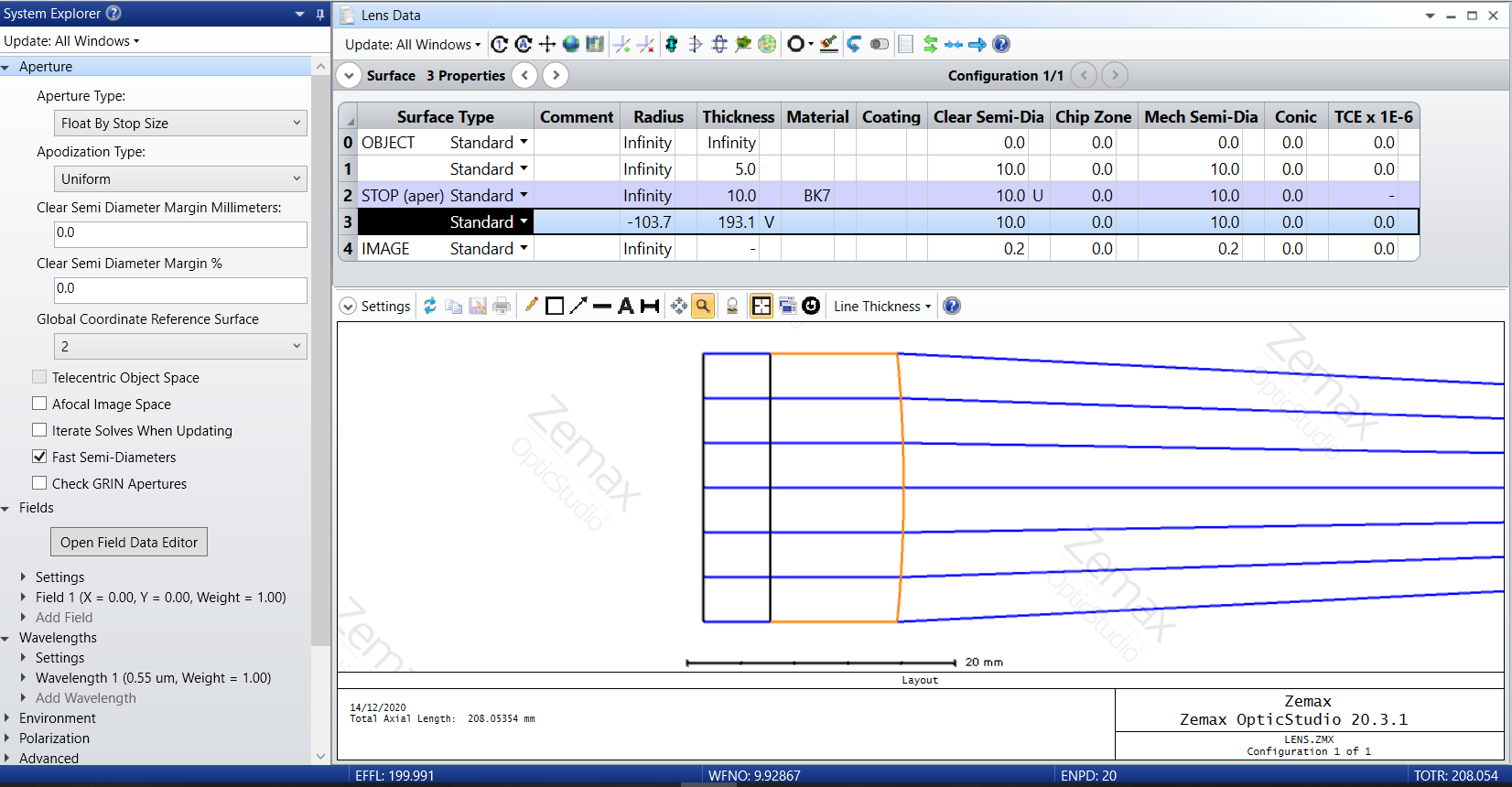Select the rectangle annotation tool
Image resolution: width=1512 pixels, height=787 pixels.
(x=554, y=307)
